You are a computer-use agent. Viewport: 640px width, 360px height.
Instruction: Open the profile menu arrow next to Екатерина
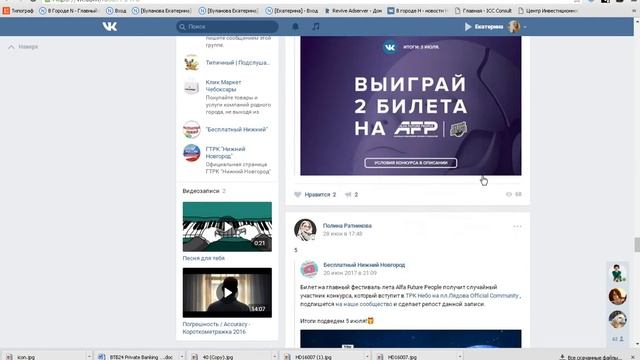525,27
